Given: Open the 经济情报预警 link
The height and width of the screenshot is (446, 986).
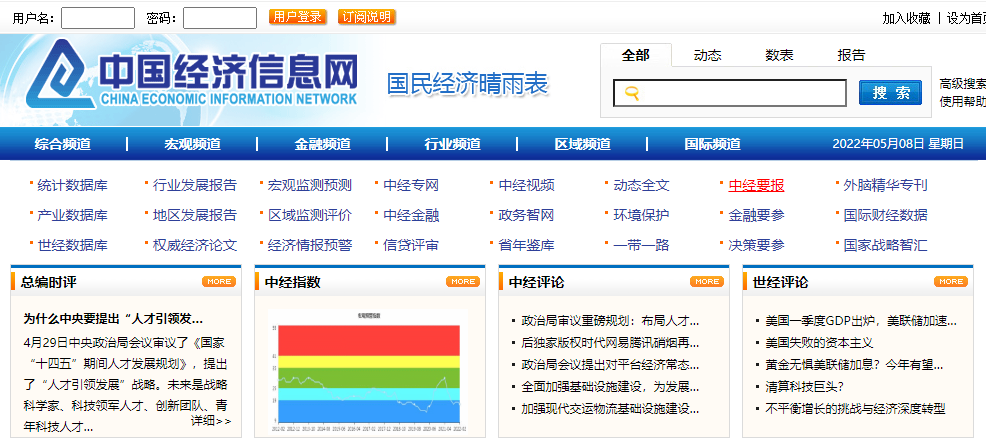Looking at the screenshot, I should tap(310, 245).
